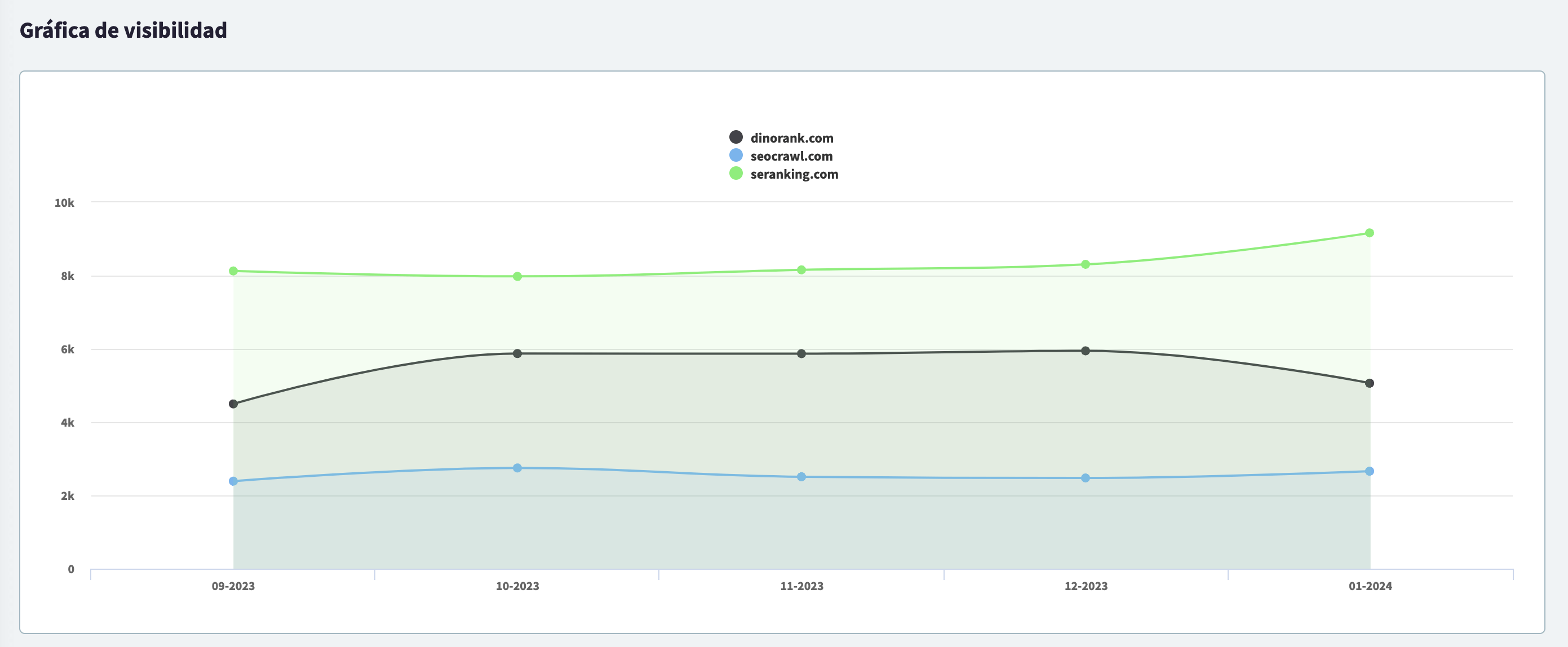Click the green seranking.com legend dot

(736, 174)
